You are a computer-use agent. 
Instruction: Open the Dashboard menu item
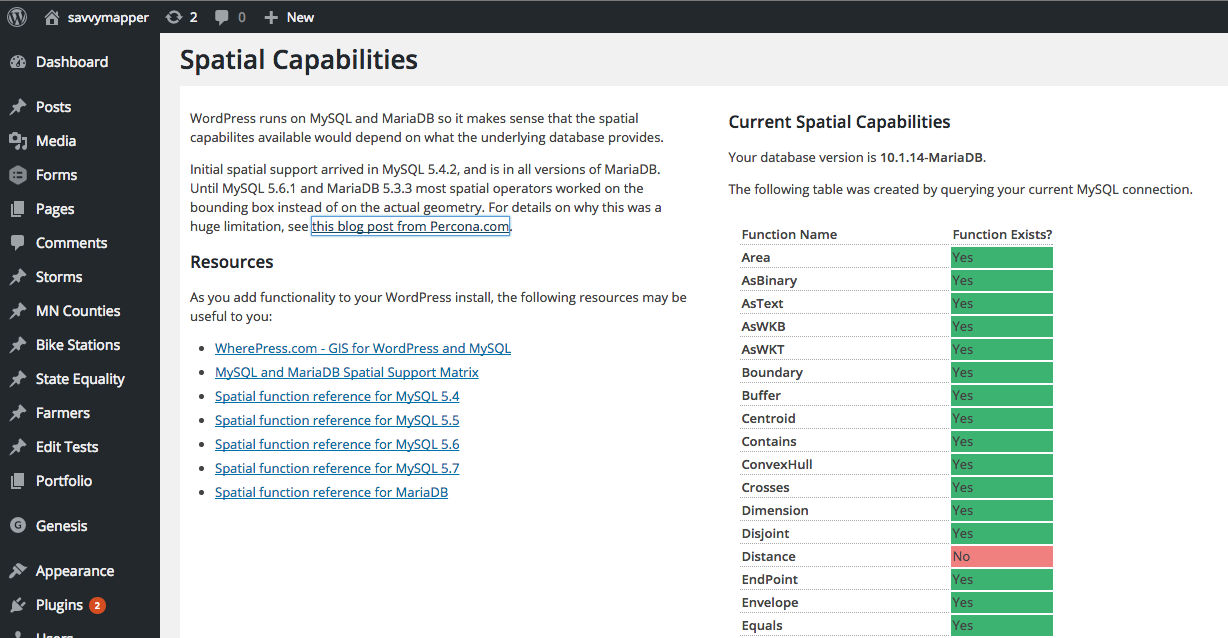(x=72, y=62)
